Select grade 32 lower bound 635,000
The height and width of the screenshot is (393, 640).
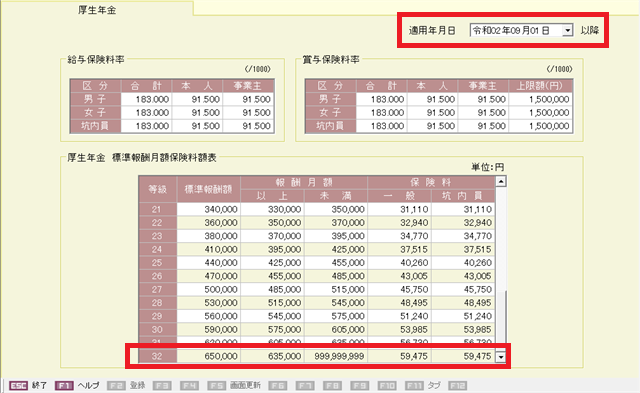point(272,356)
